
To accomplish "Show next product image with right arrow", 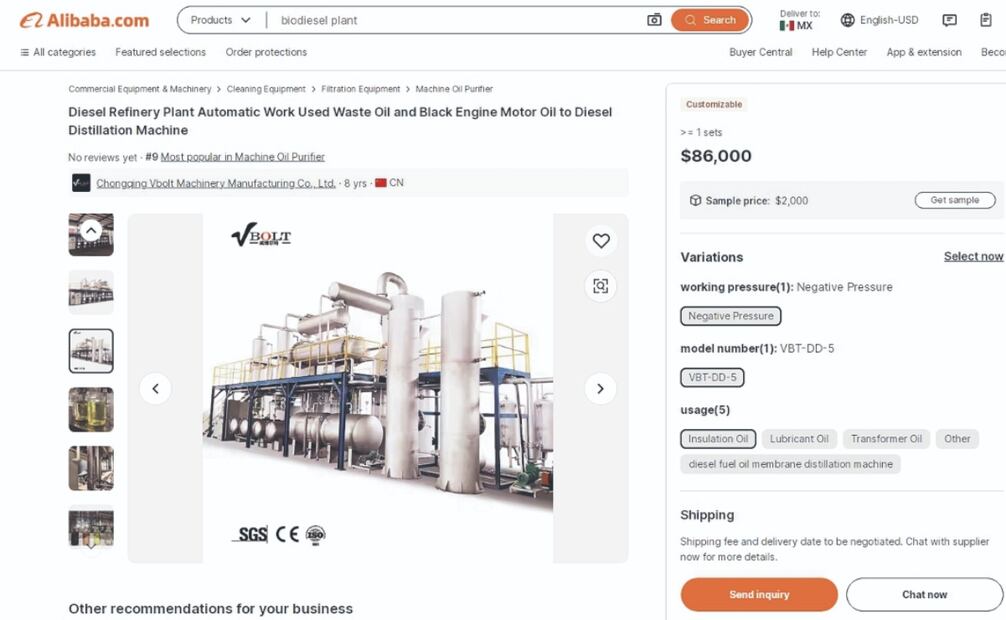I will click(x=600, y=389).
